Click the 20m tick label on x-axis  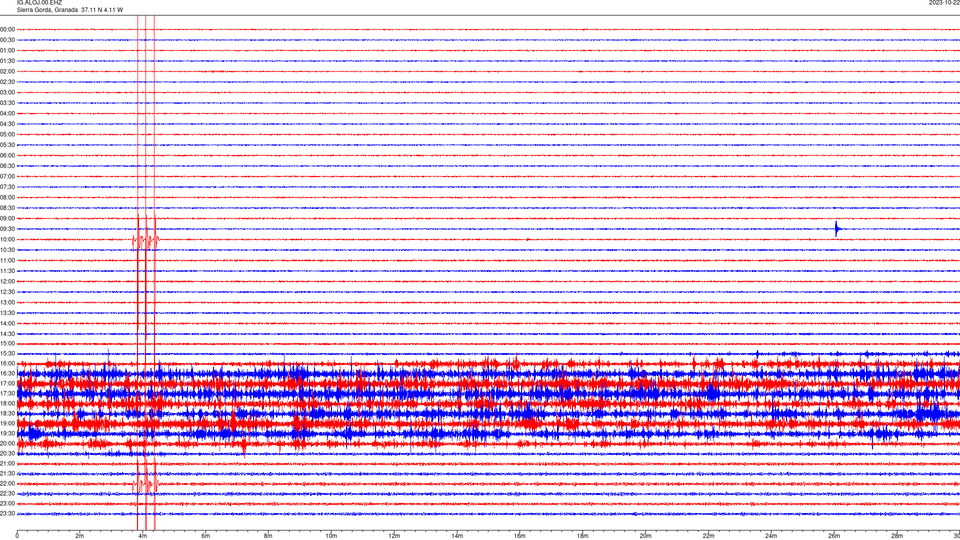(646, 536)
